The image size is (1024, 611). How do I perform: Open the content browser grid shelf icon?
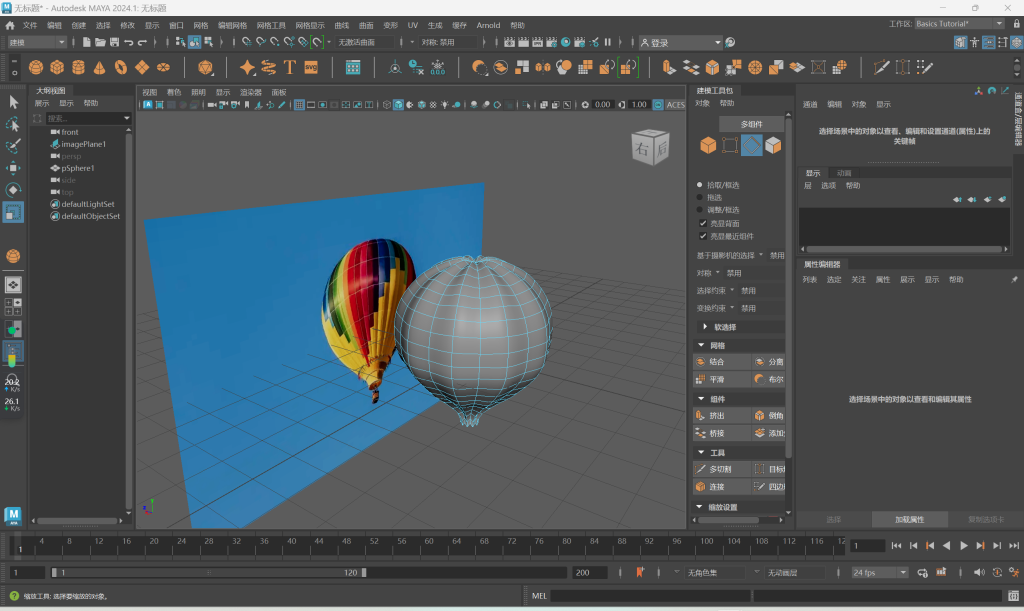click(x=353, y=67)
